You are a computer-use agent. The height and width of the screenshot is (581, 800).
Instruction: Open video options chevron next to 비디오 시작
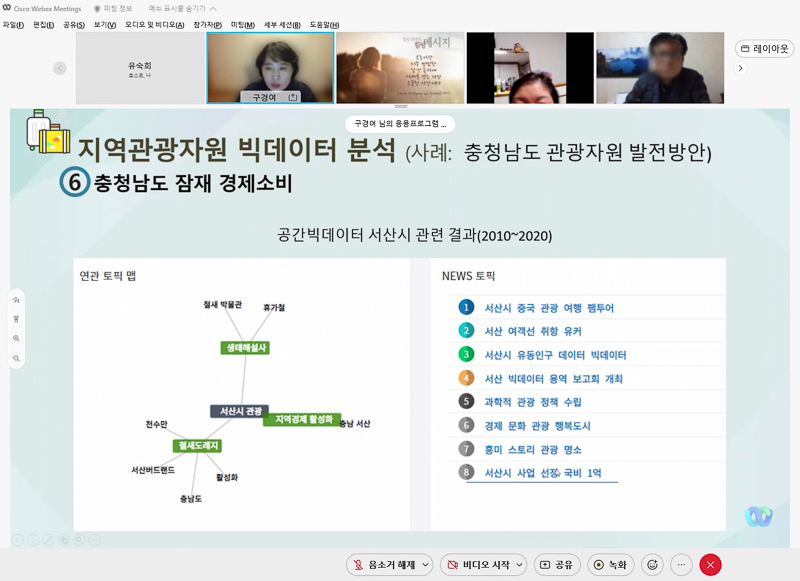tap(519, 564)
